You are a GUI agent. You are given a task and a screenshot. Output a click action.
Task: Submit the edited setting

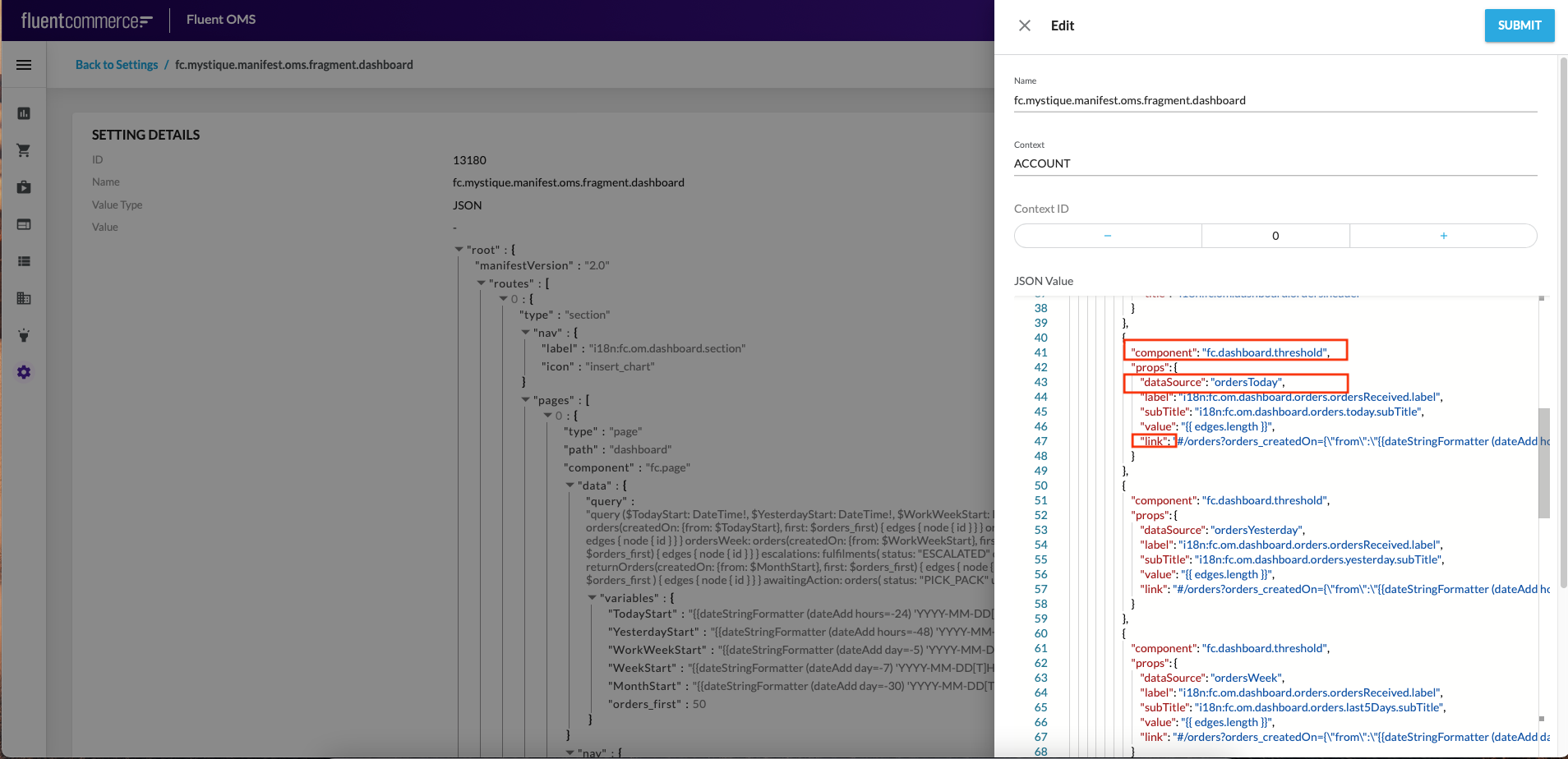[1519, 25]
